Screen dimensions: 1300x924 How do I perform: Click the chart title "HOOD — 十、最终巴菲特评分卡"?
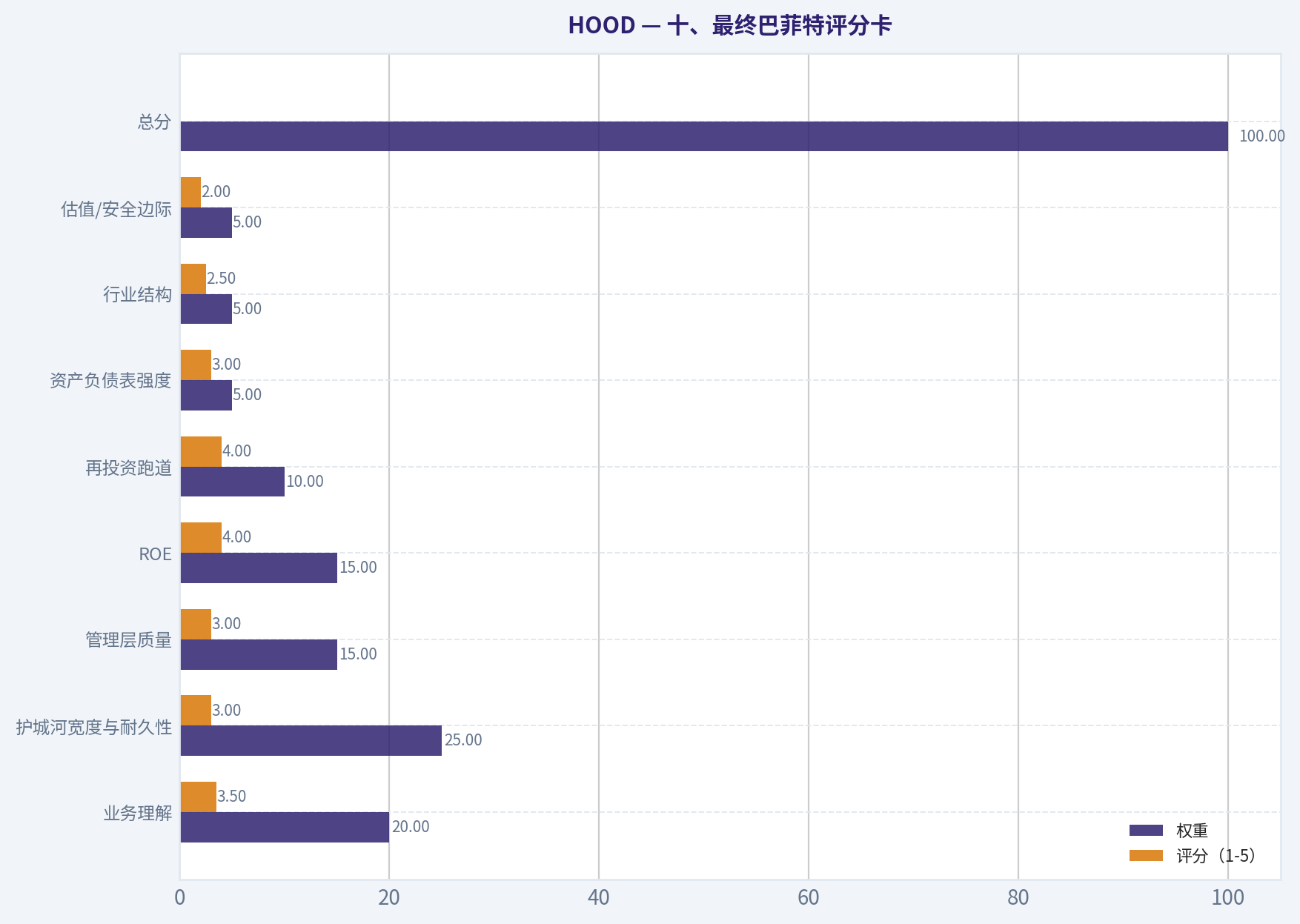coord(729,25)
